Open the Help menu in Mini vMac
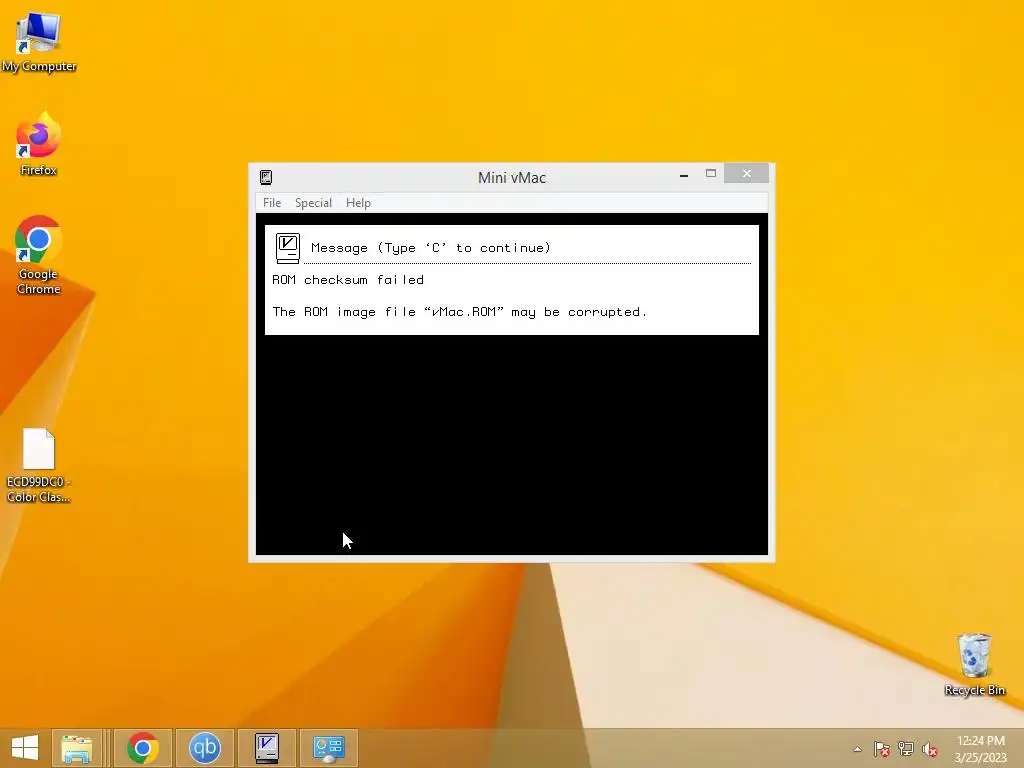Viewport: 1024px width, 768px height. (358, 203)
